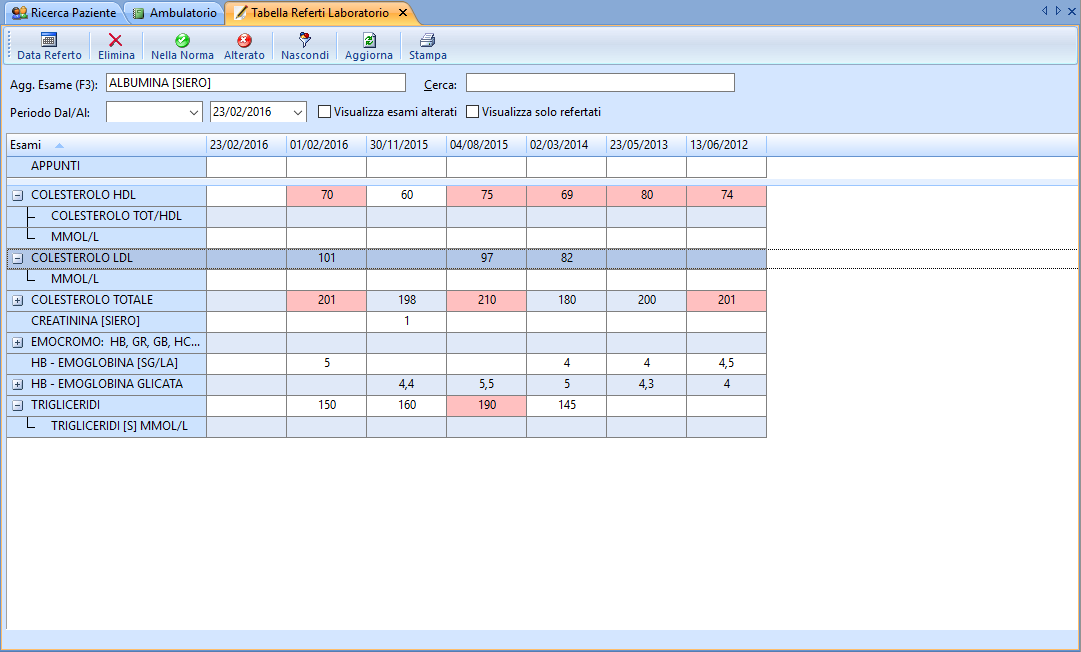Click into the Cerca search field
This screenshot has width=1081, height=652.
[x=600, y=83]
